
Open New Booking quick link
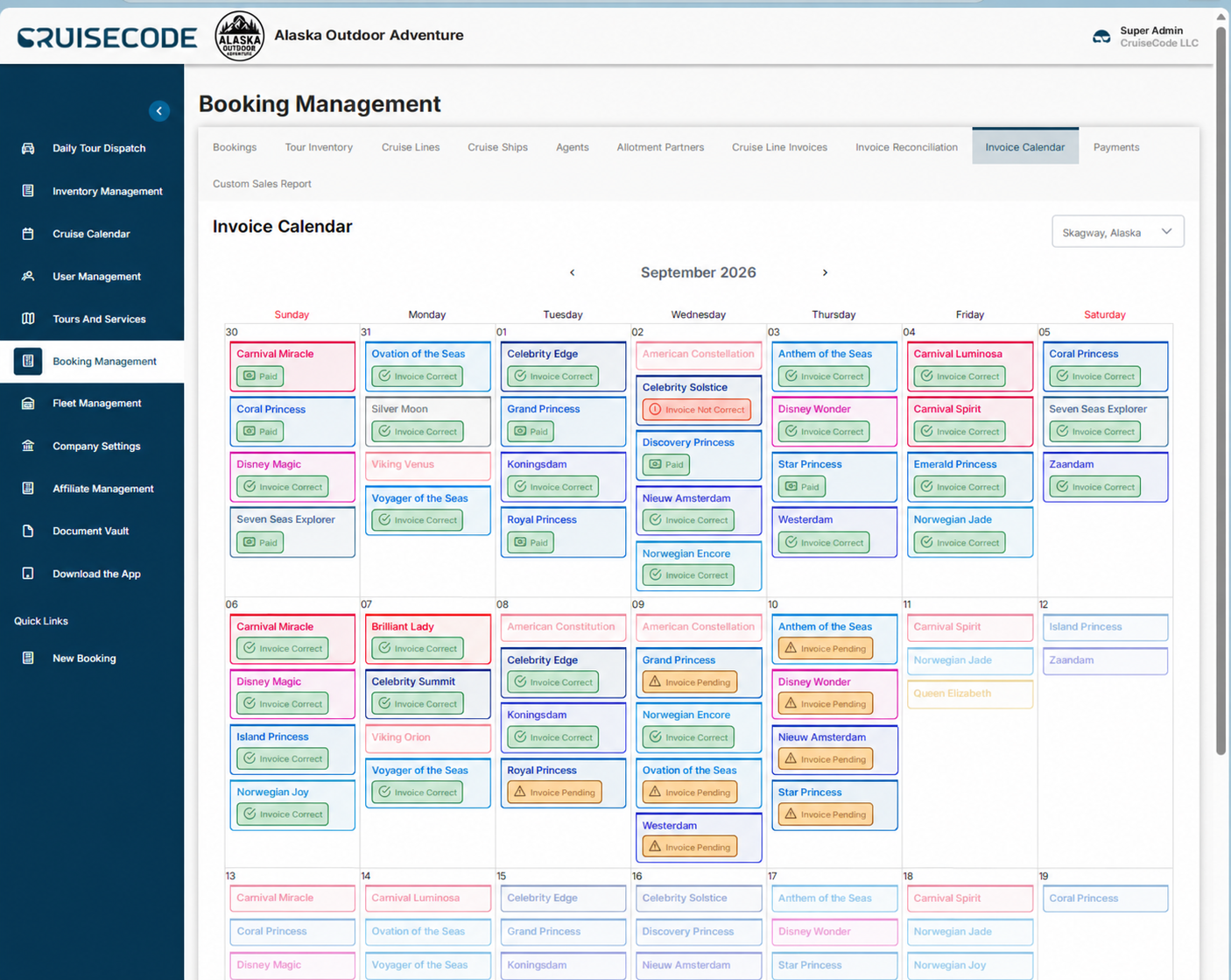pos(84,658)
